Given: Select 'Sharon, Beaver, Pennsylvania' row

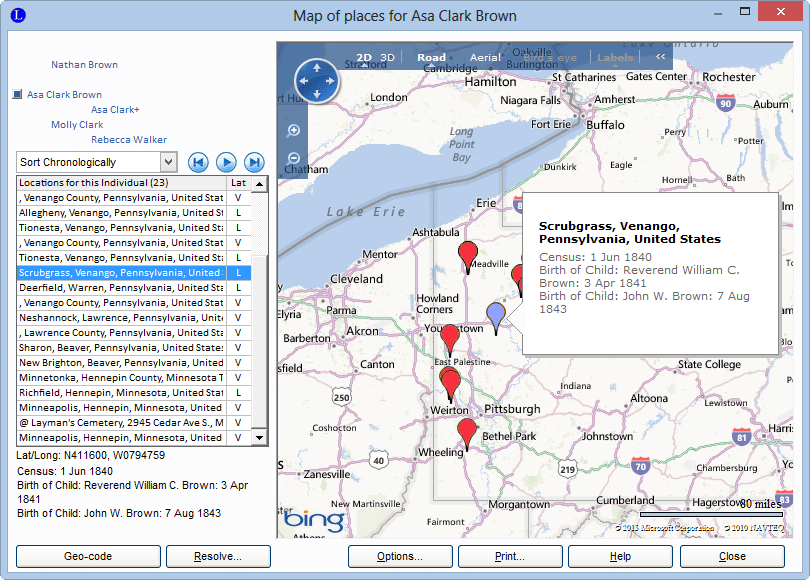Looking at the screenshot, I should click(134, 348).
